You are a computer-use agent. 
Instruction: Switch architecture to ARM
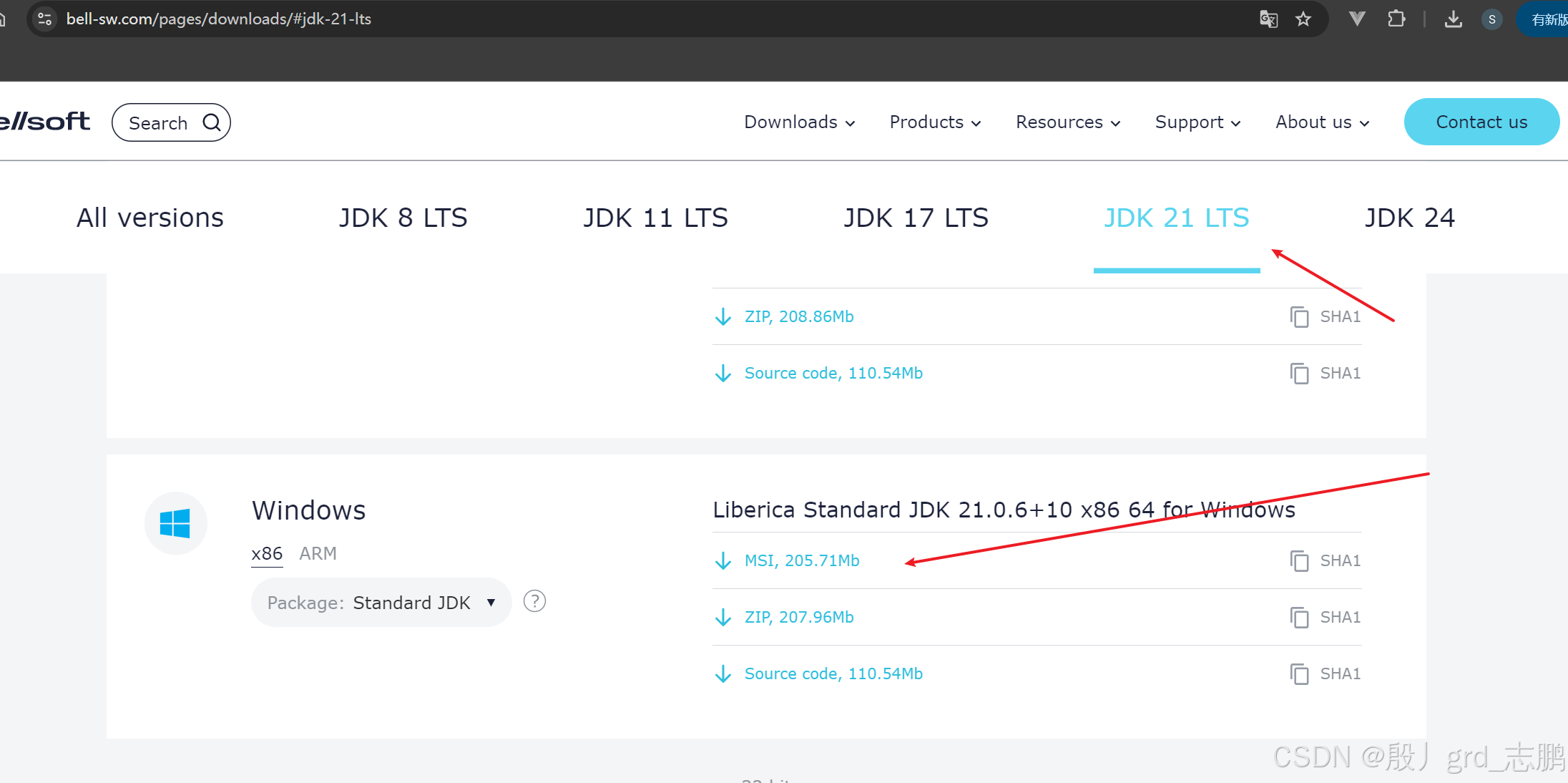pos(318,553)
